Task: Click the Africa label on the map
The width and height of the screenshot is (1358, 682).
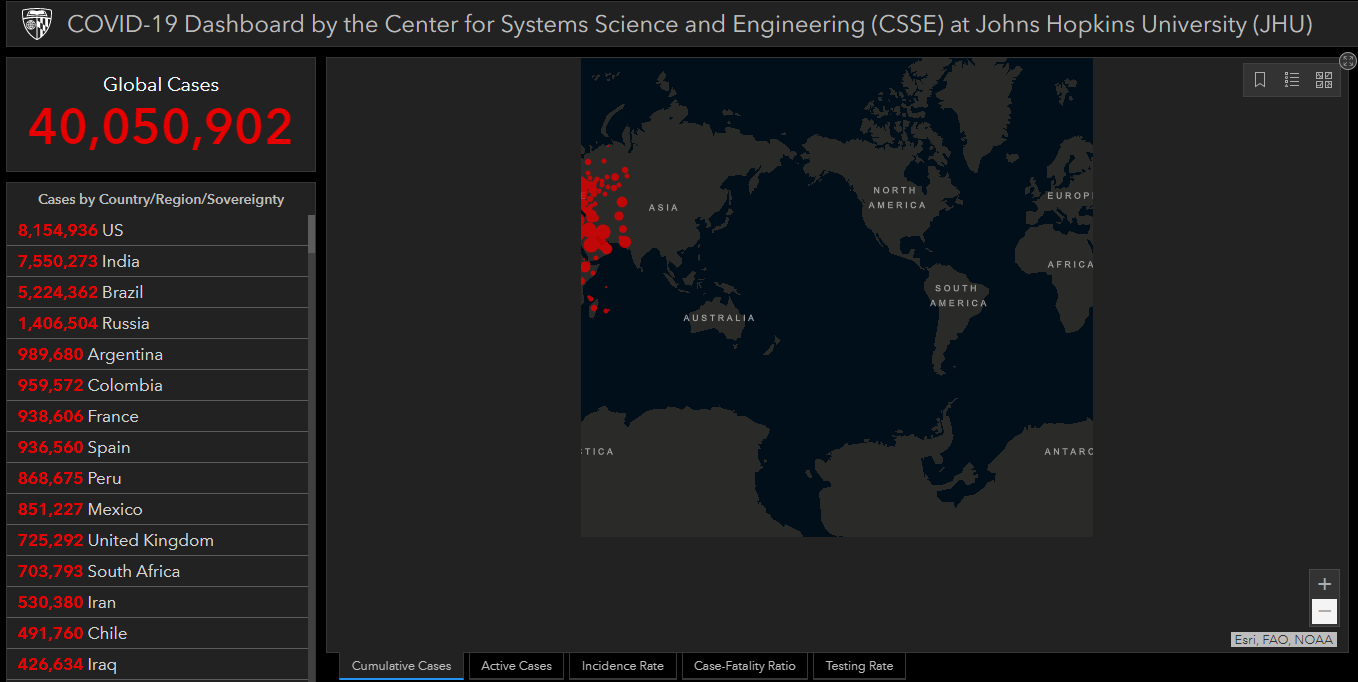Action: 1070,265
